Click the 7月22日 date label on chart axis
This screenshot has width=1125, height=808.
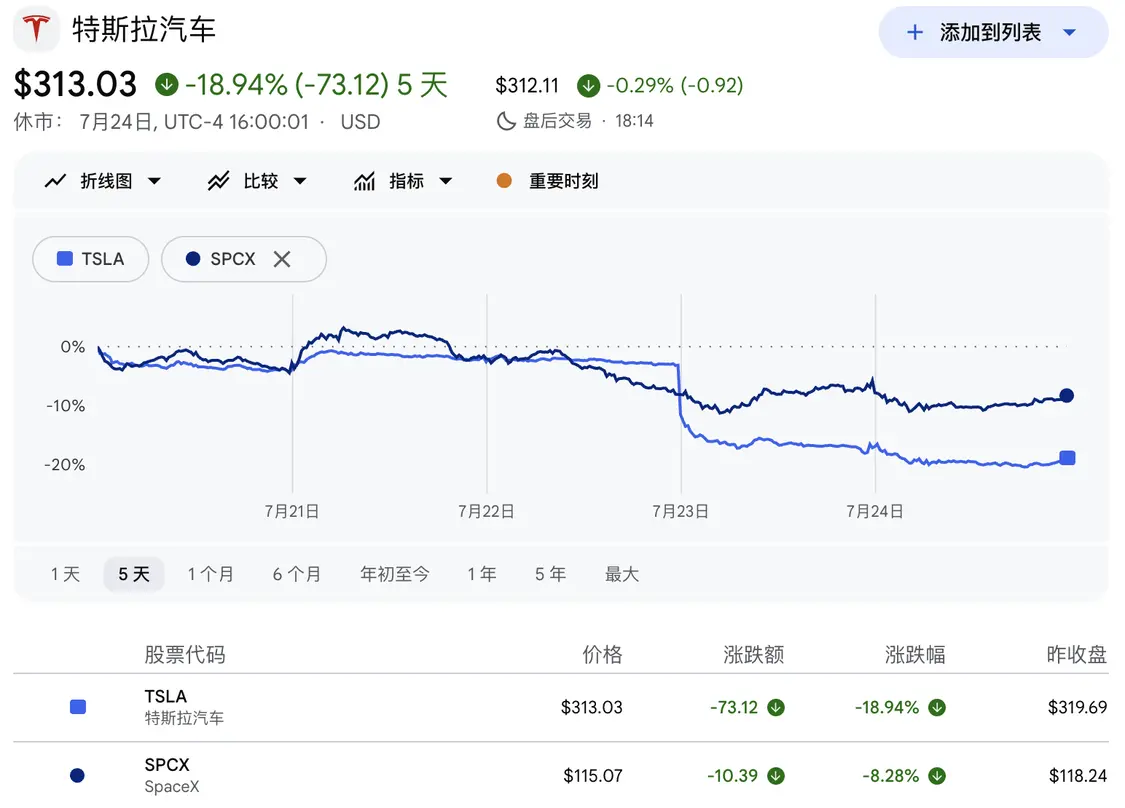[x=486, y=512]
